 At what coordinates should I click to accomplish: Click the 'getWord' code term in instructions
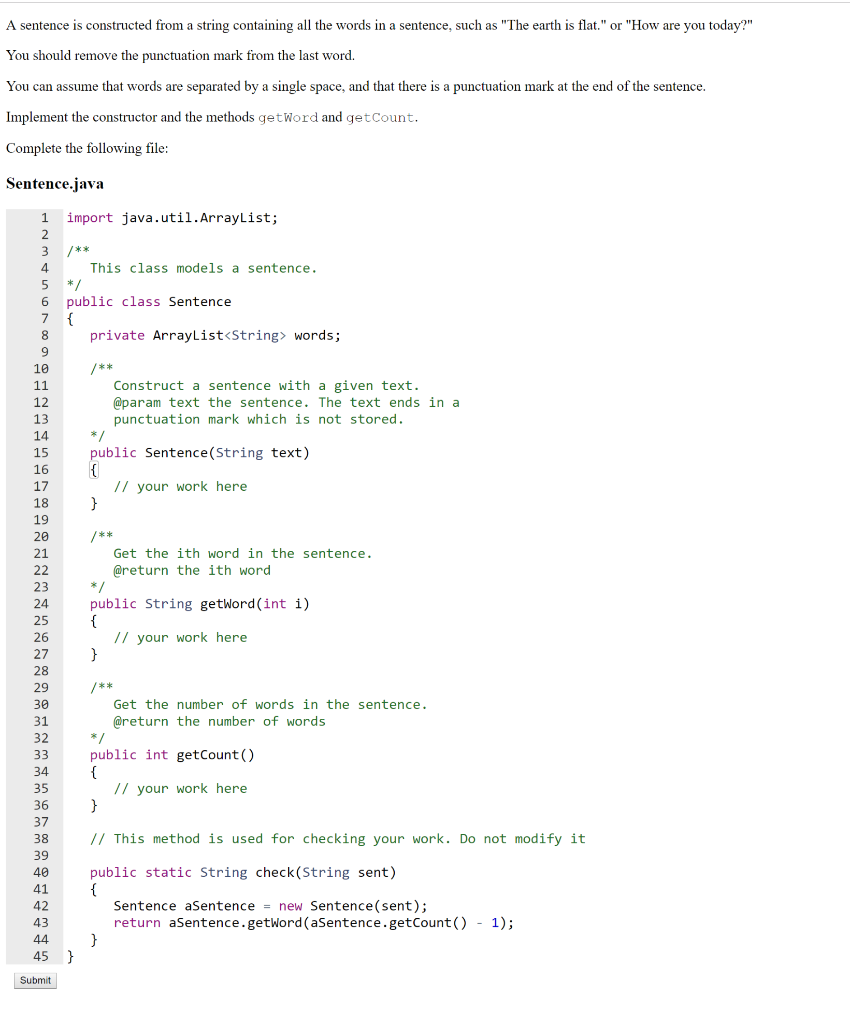point(288,118)
